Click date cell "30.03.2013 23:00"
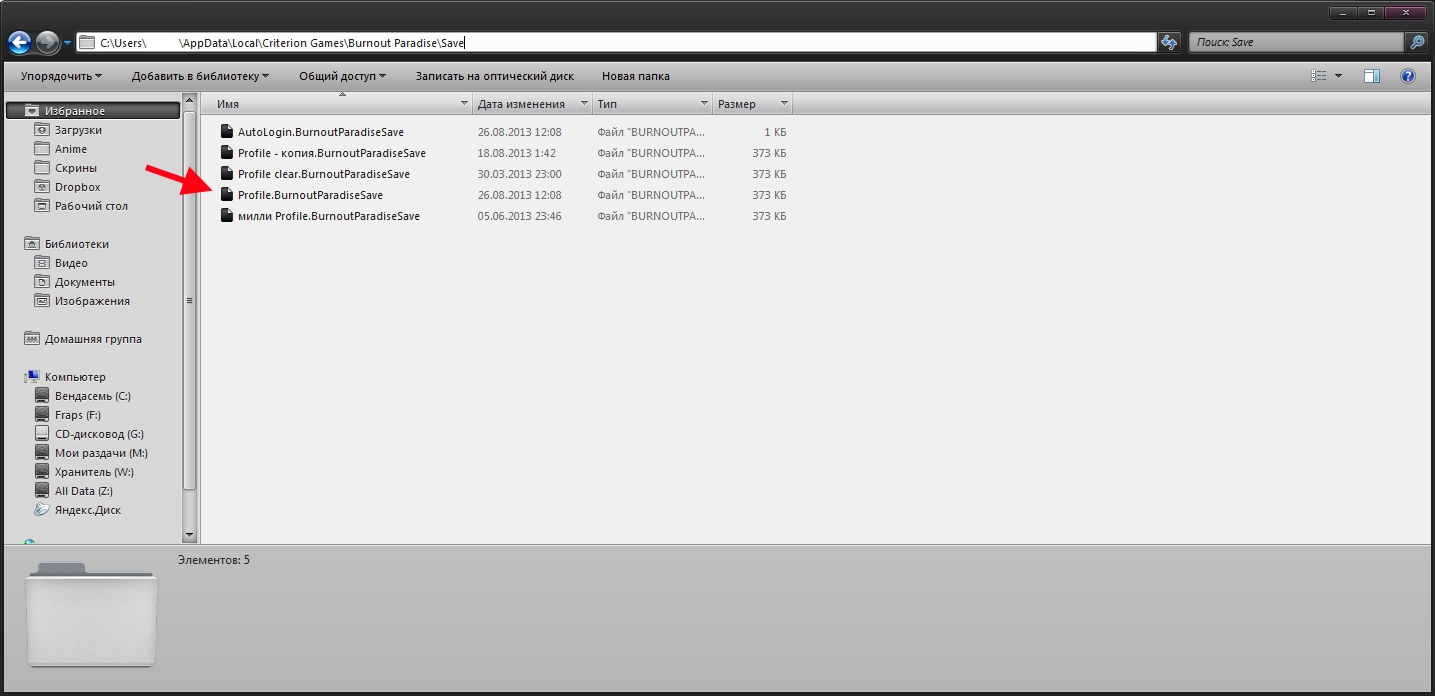 520,174
